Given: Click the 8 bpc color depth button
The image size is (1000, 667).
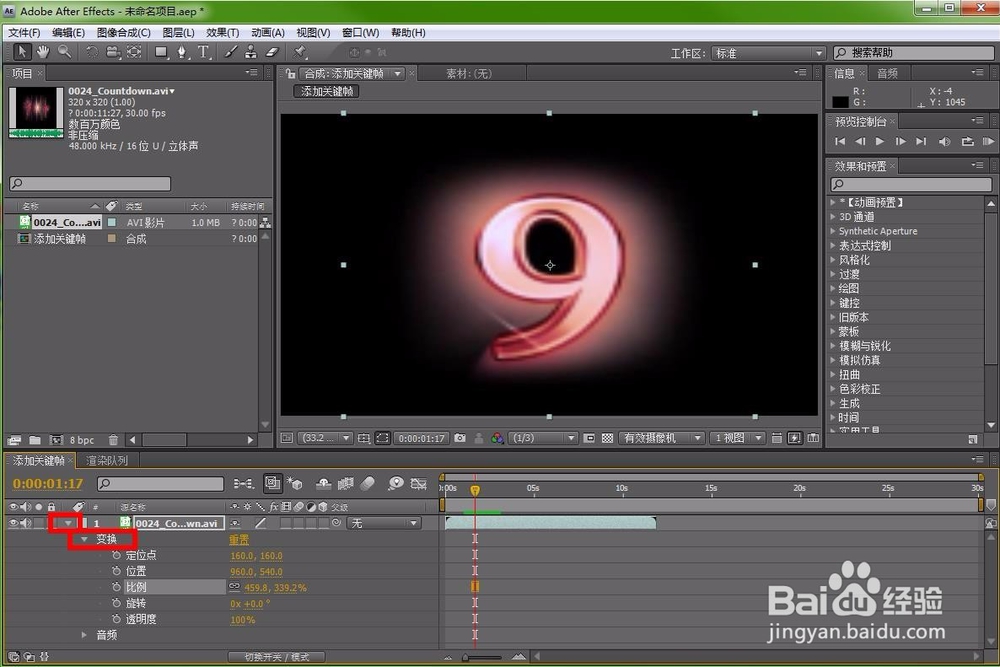Looking at the screenshot, I should 82,440.
